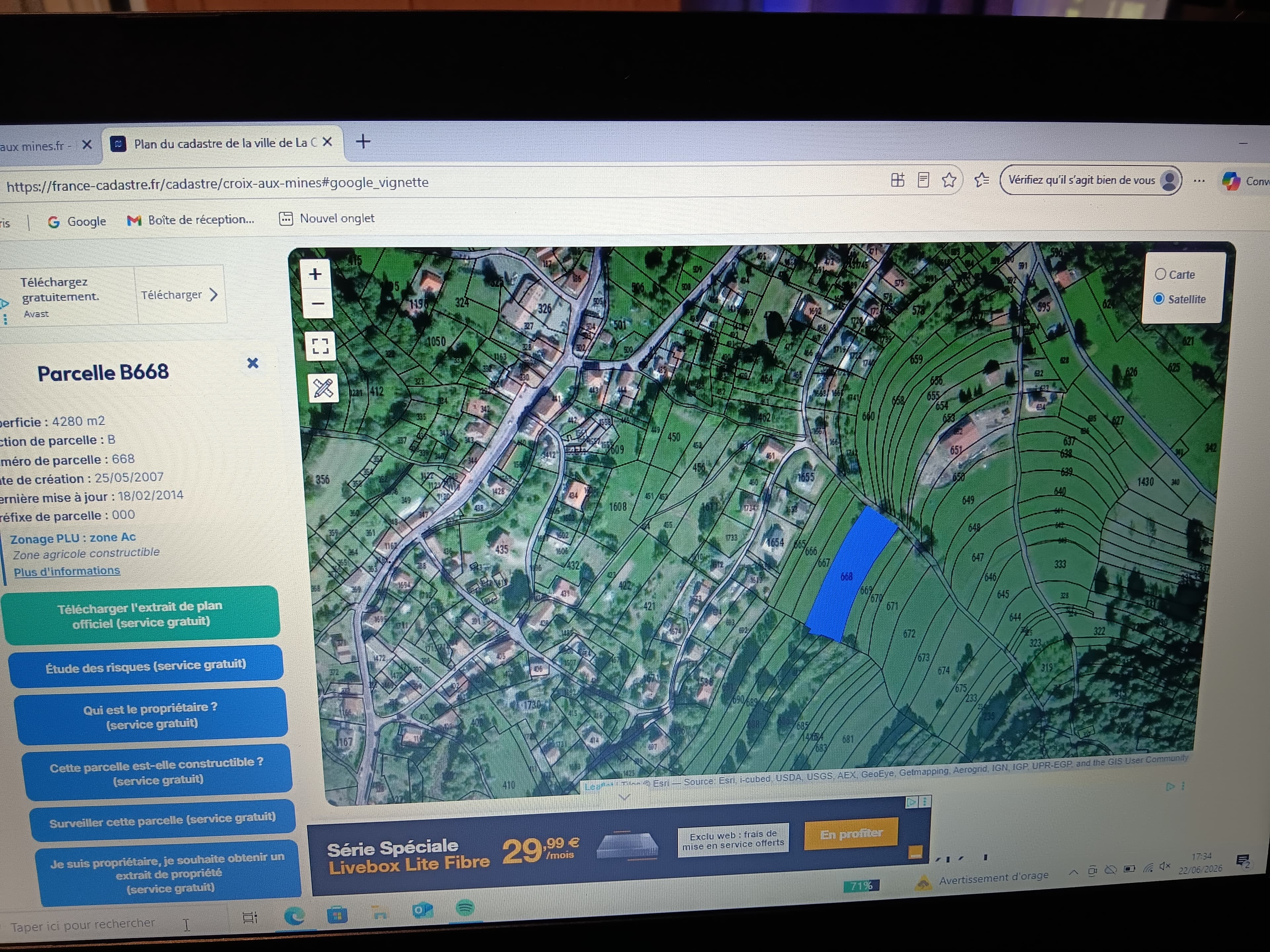Follow the 'Plus d'informations' link
This screenshot has width=1270, height=952.
click(x=67, y=572)
